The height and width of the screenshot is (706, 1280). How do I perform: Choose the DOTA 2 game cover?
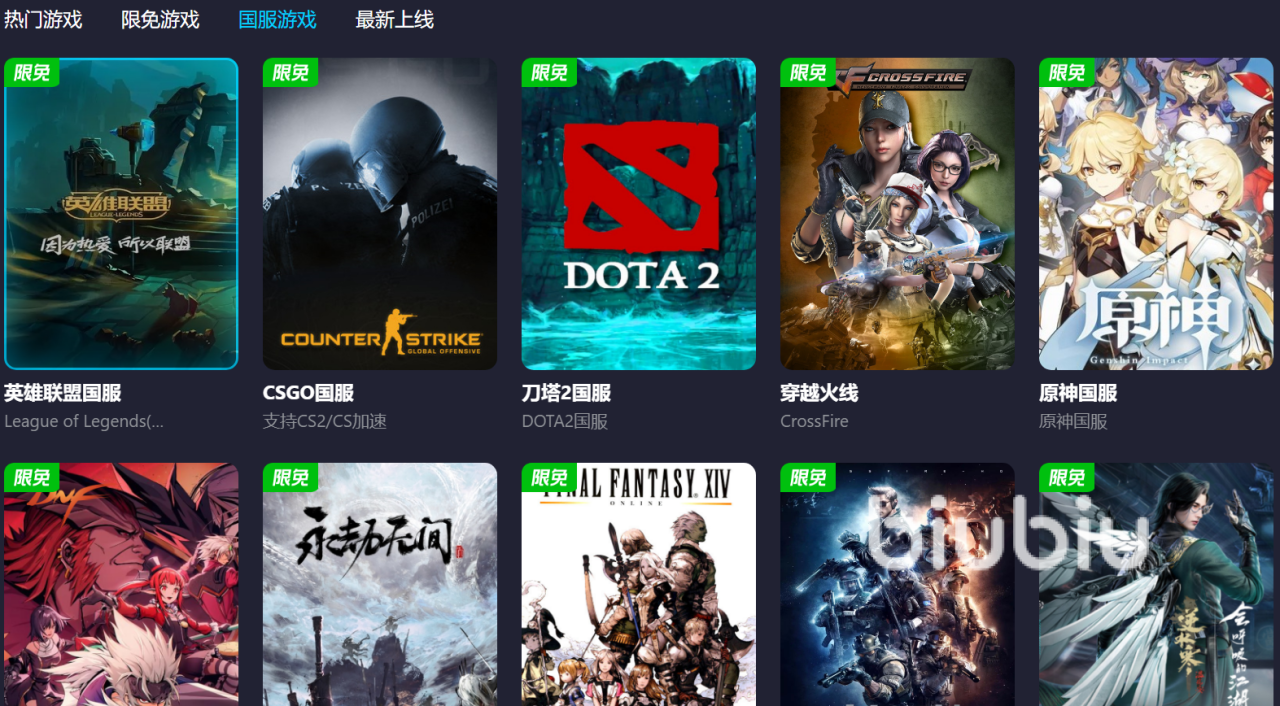638,214
